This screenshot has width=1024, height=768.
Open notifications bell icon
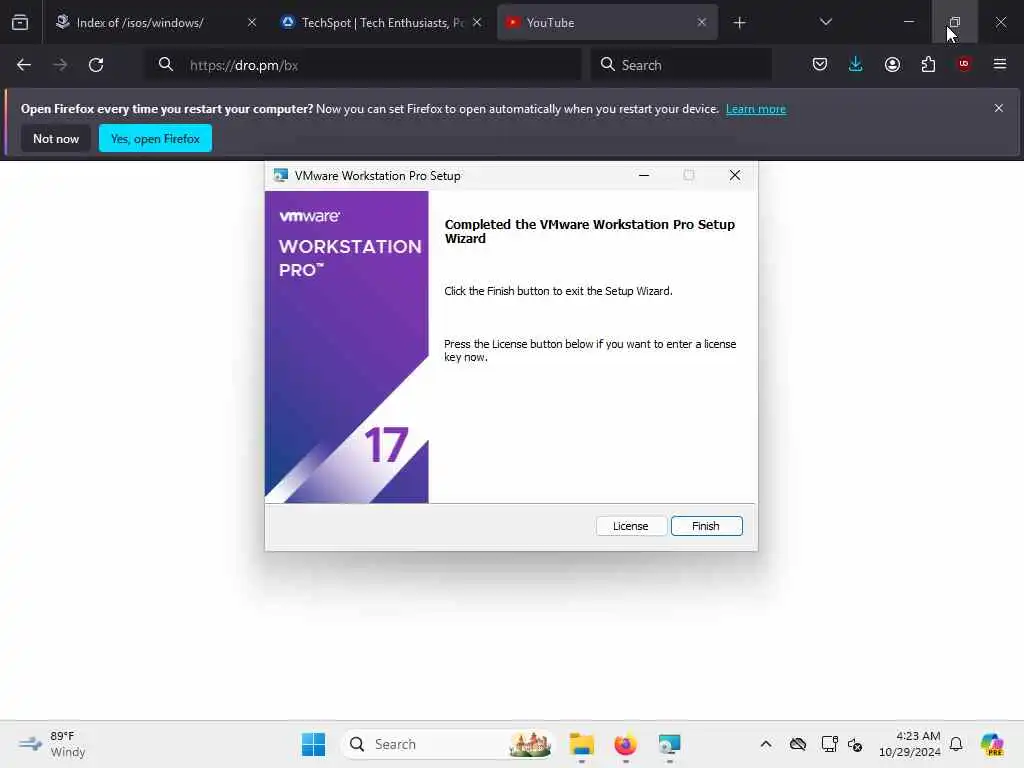(x=956, y=744)
